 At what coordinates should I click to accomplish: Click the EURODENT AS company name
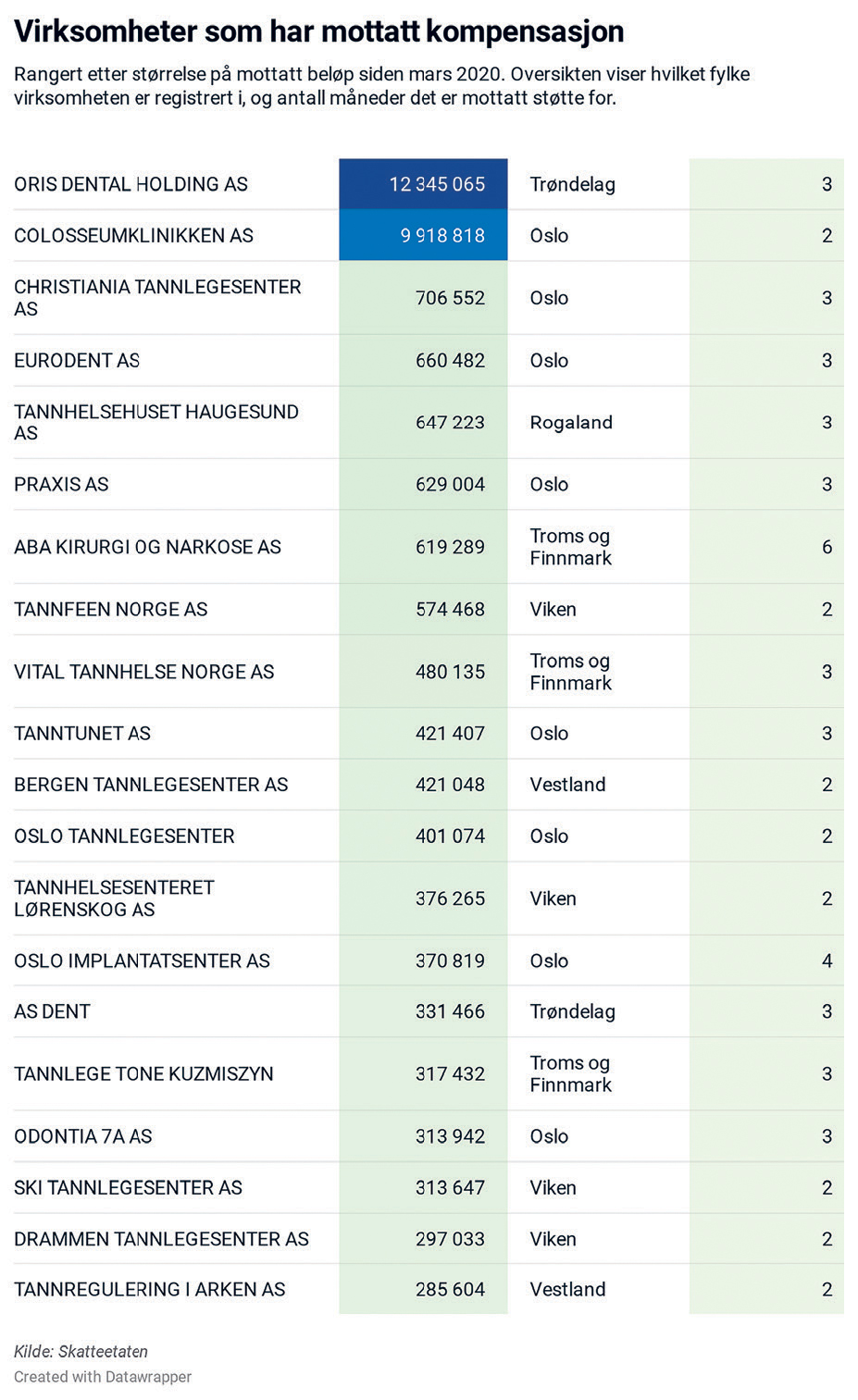77,360
